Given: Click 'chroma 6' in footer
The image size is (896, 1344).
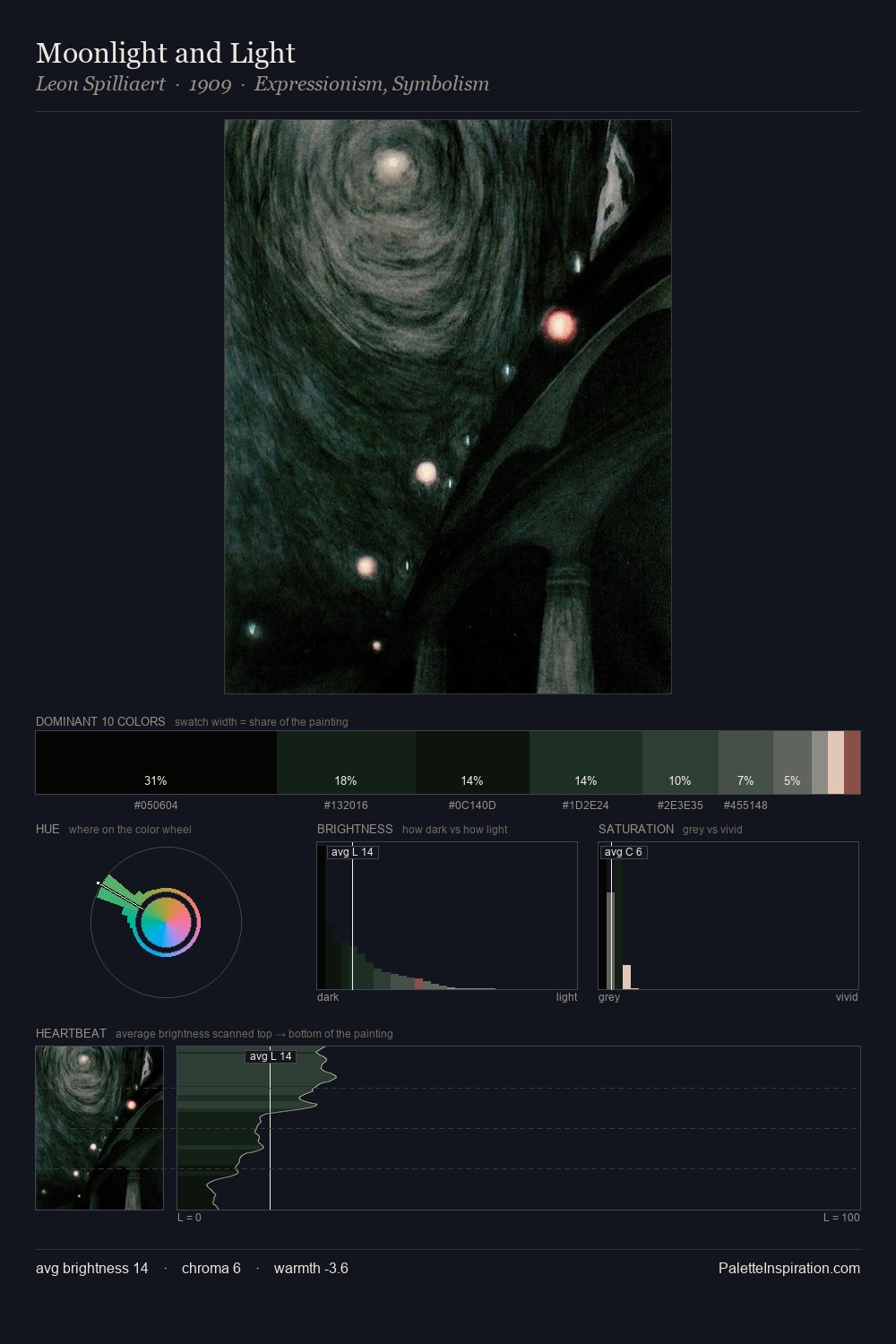Looking at the screenshot, I should click(x=211, y=1269).
